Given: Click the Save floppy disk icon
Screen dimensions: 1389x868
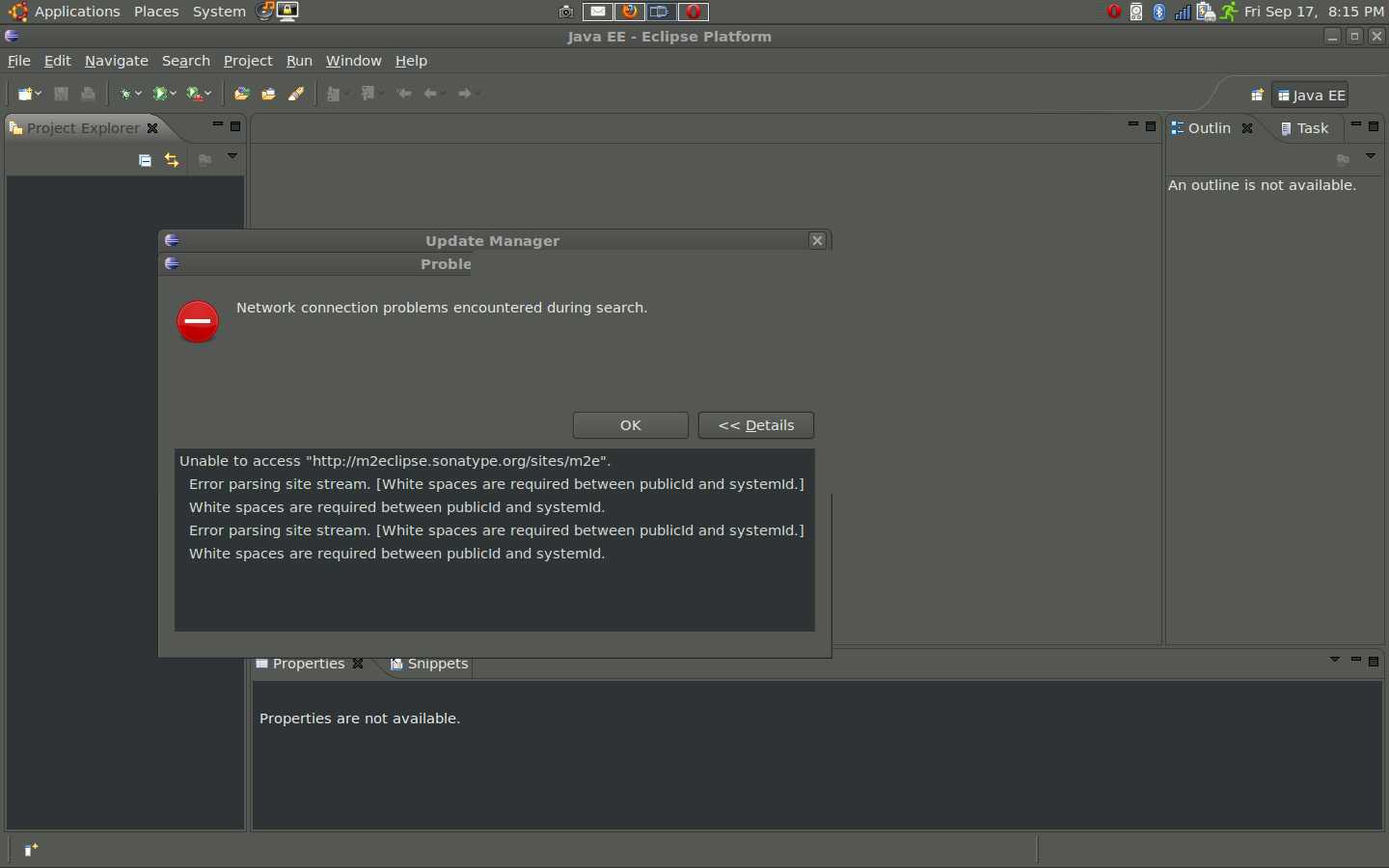Looking at the screenshot, I should [x=61, y=94].
